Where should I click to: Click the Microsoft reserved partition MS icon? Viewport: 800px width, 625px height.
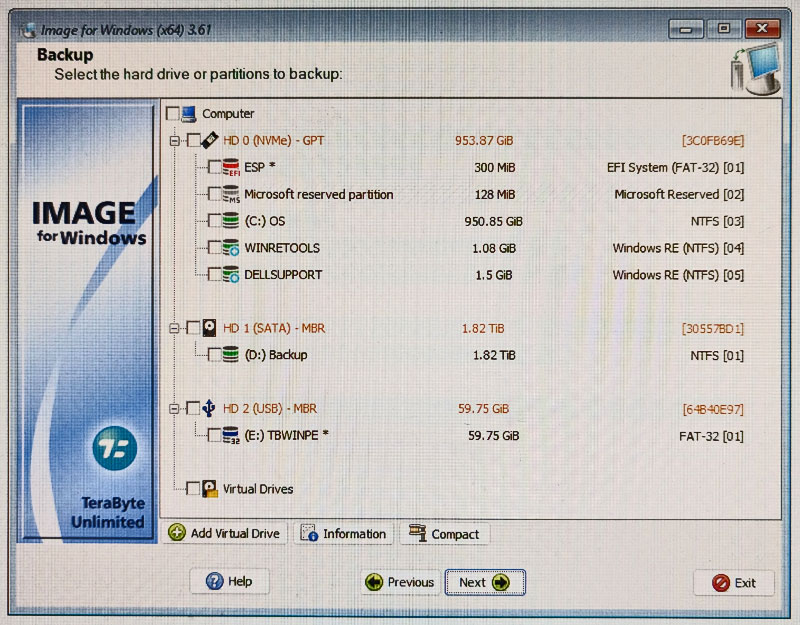point(231,194)
